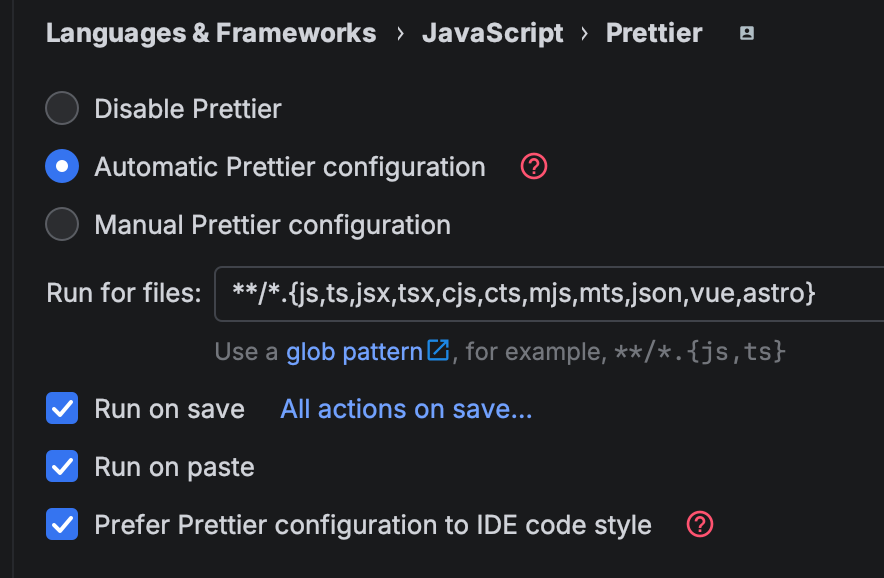This screenshot has width=884, height=578.
Task: Click the Prettier breadcrumb title
Action: click(654, 33)
